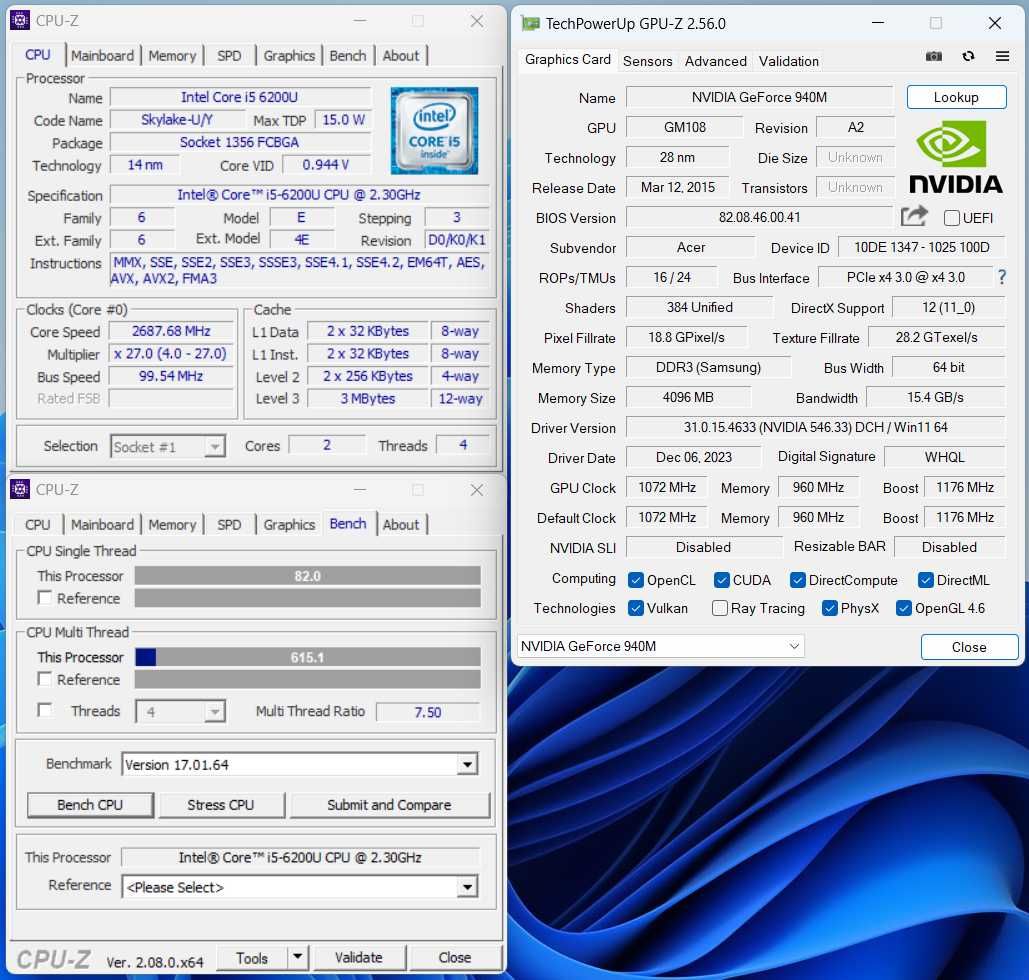Click the GPU-Z refresh icon
This screenshot has height=980, width=1029.
point(968,56)
